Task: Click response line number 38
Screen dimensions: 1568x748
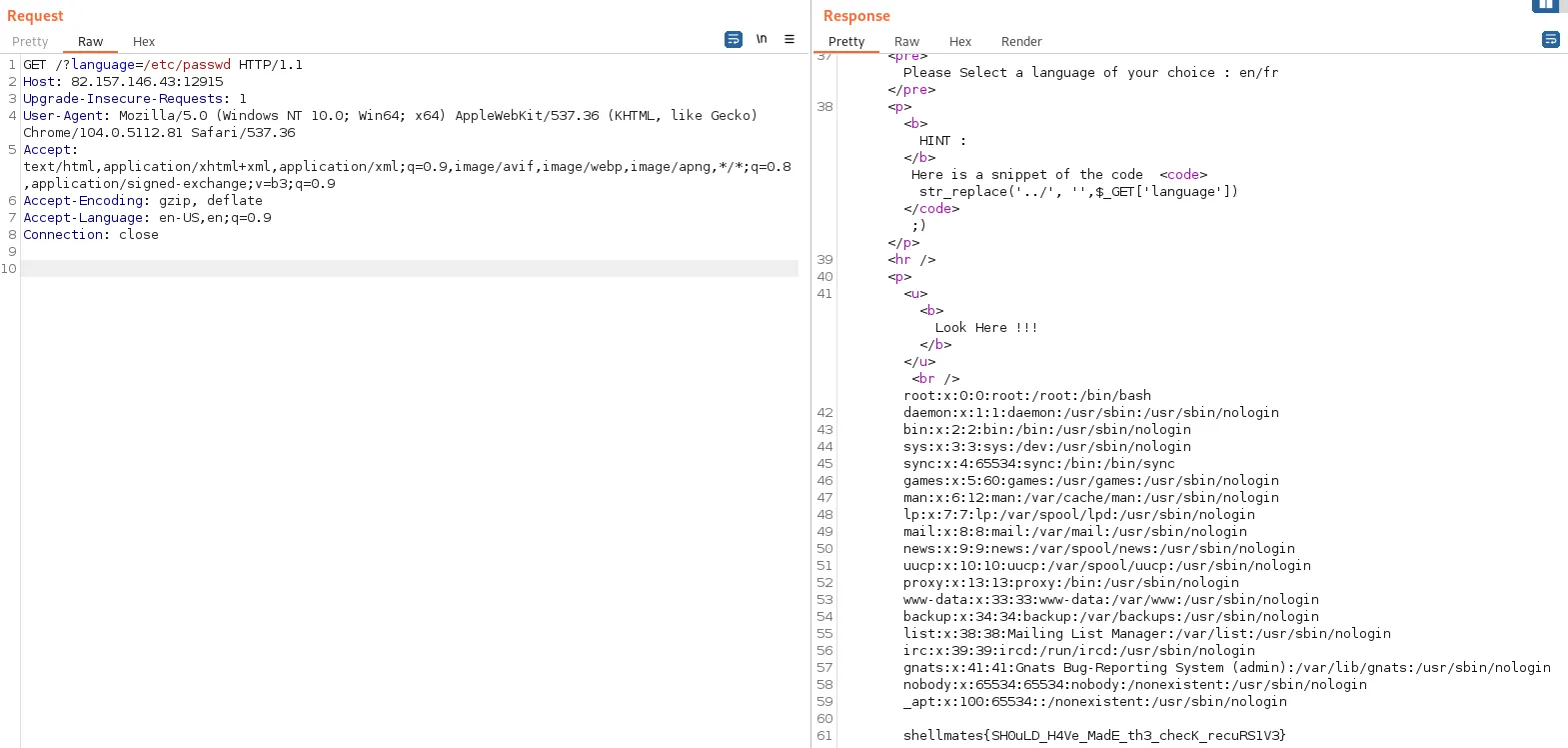Action: (x=824, y=107)
